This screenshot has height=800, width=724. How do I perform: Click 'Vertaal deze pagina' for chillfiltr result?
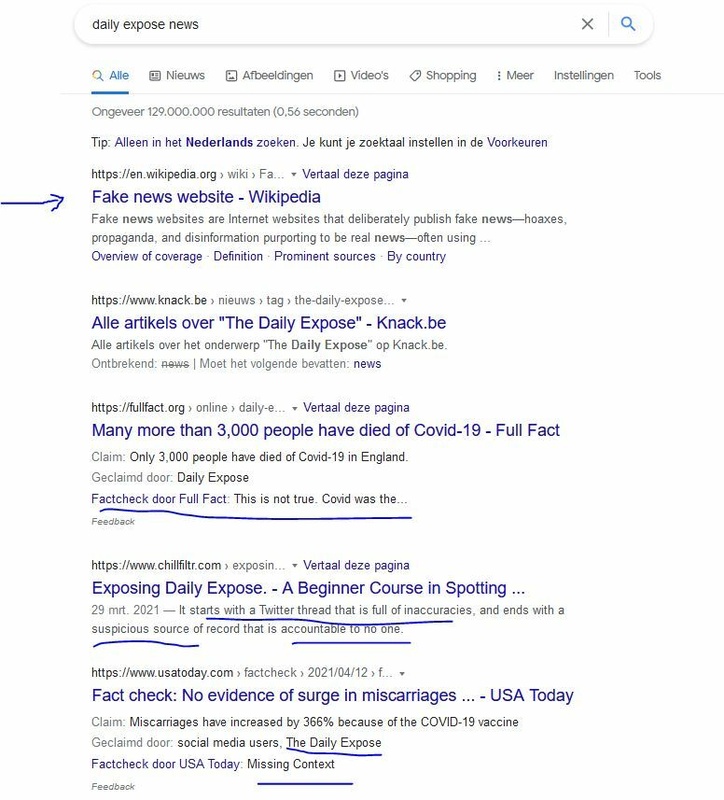pos(356,565)
